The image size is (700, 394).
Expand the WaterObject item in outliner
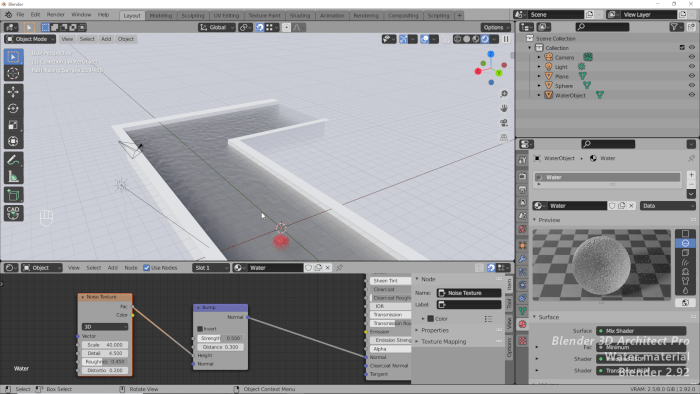539,95
